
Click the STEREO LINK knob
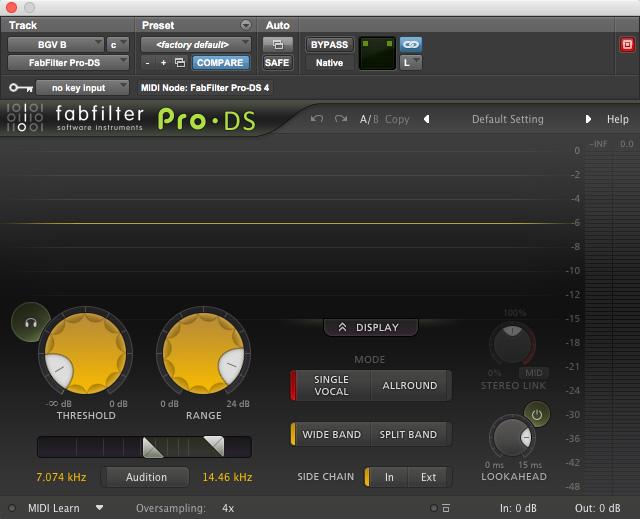point(512,344)
